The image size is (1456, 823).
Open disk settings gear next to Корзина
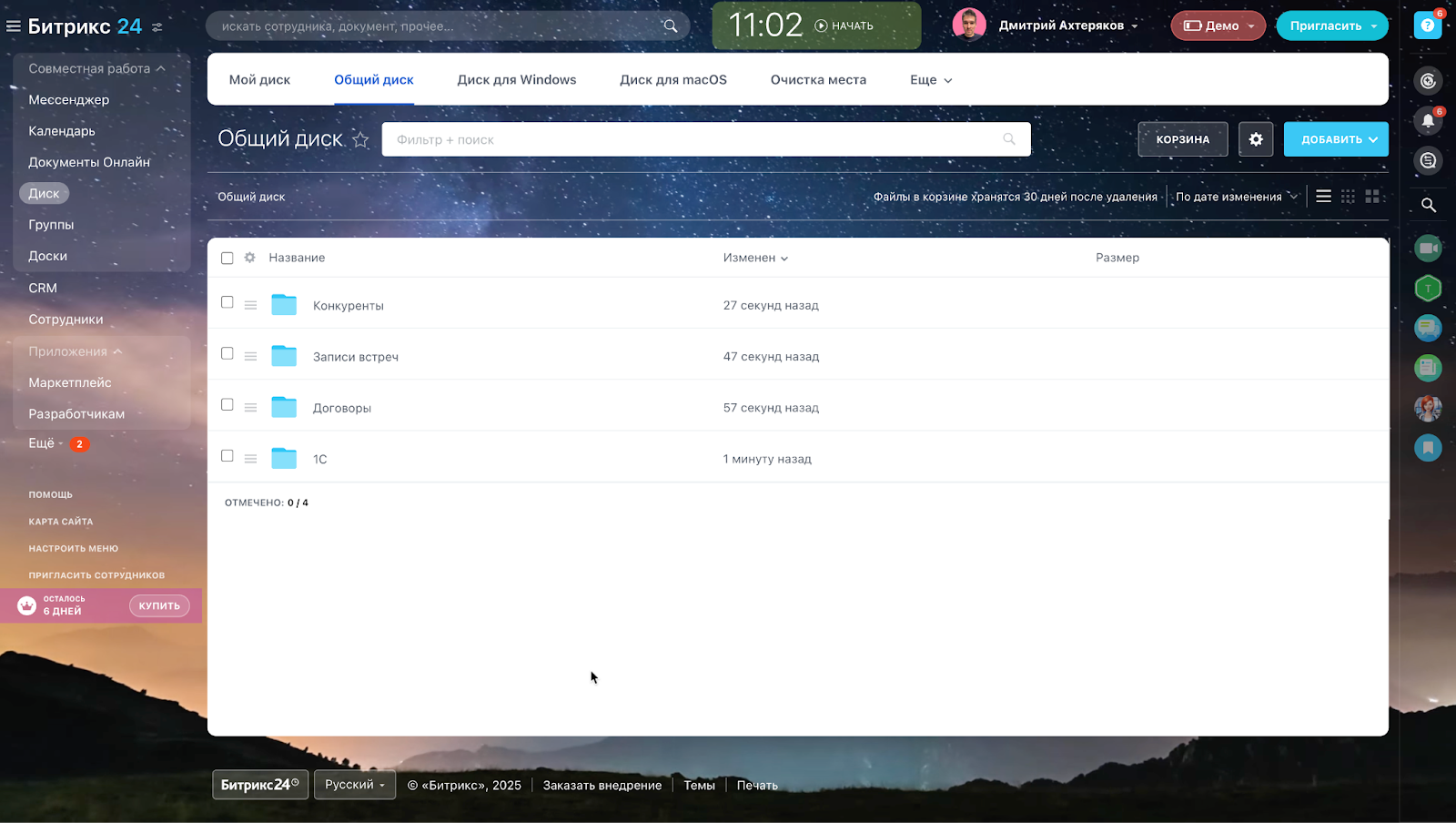pyautogui.click(x=1256, y=139)
